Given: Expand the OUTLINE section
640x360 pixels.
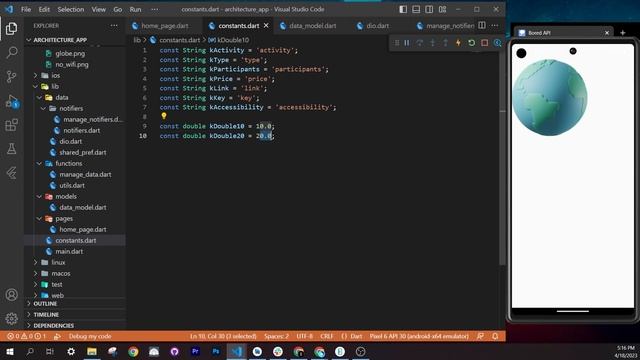Looking at the screenshot, I should (45, 304).
